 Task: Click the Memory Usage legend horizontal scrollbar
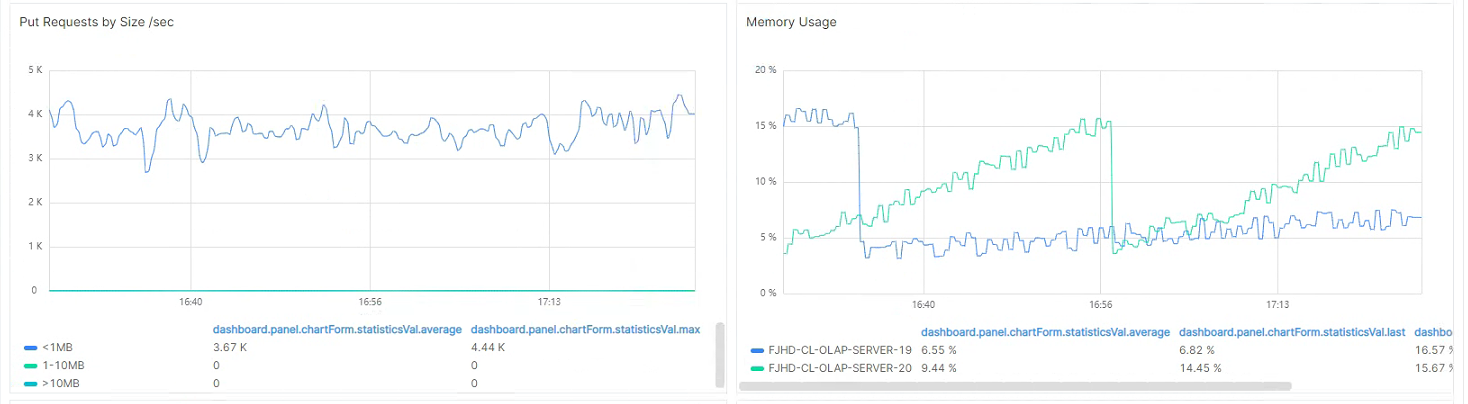1015,385
